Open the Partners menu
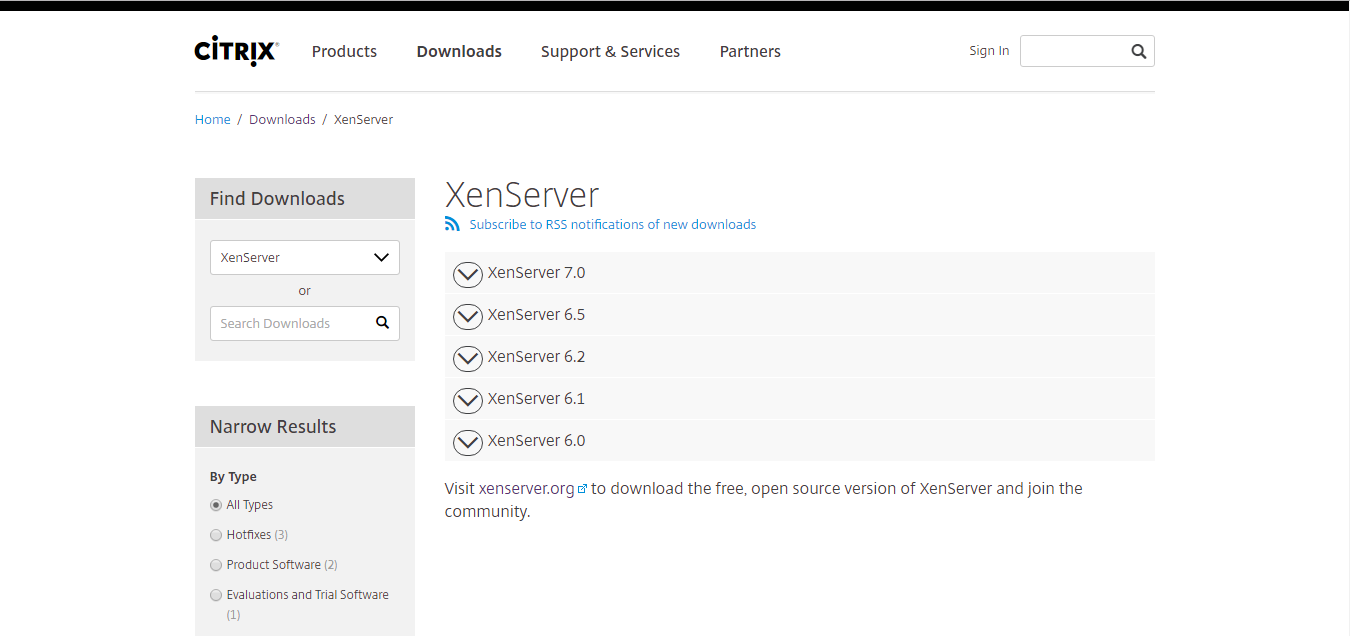This screenshot has height=636, width=1350. [750, 51]
